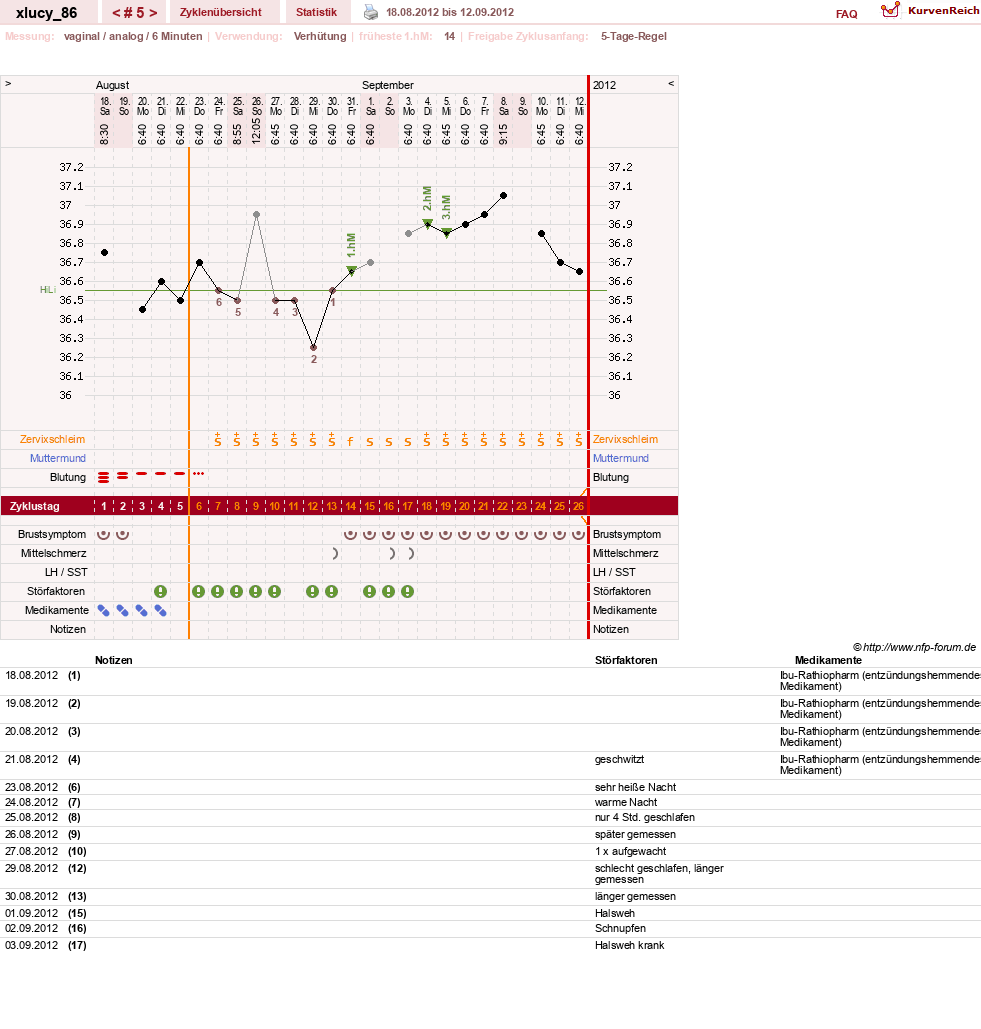Click the Brustsymptom icon on cycle day 14

[x=350, y=534]
